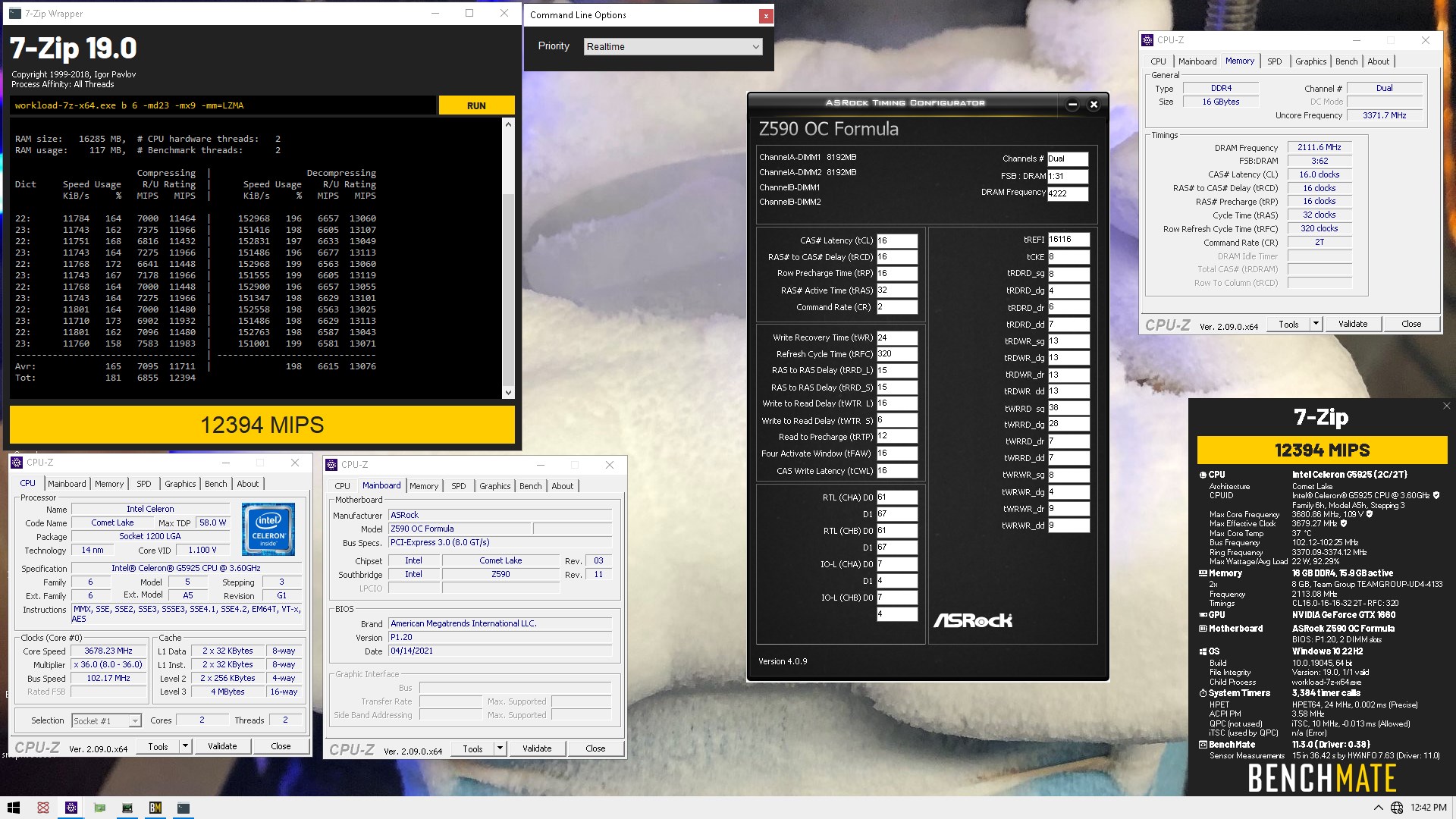Open the Bench tab in top-right CPU-Z window
The height and width of the screenshot is (819, 1456).
pyautogui.click(x=1346, y=61)
